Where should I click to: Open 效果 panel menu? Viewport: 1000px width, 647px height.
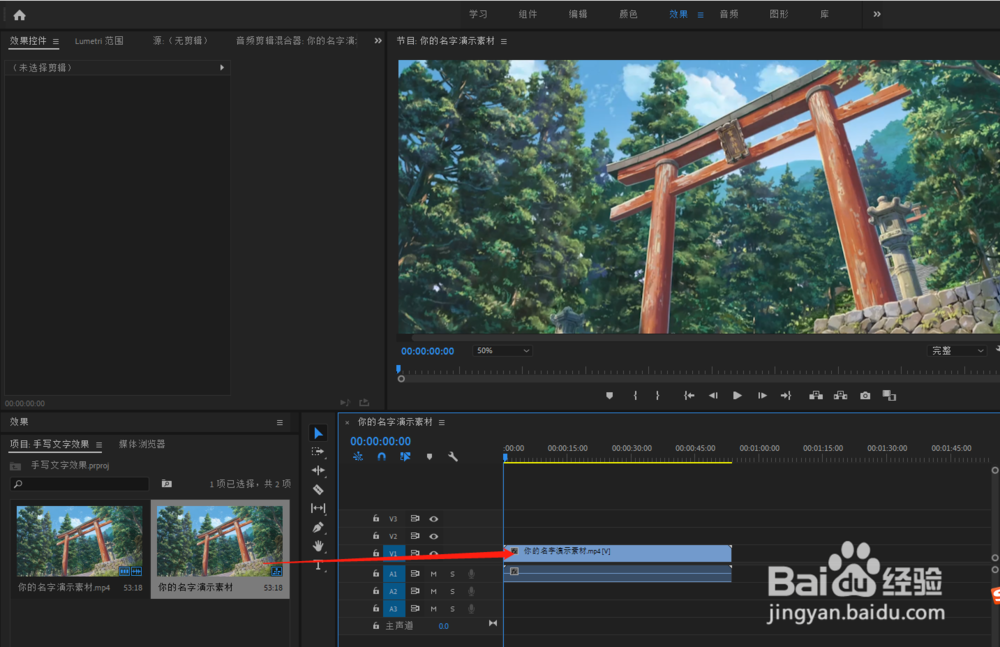pyautogui.click(x=279, y=422)
